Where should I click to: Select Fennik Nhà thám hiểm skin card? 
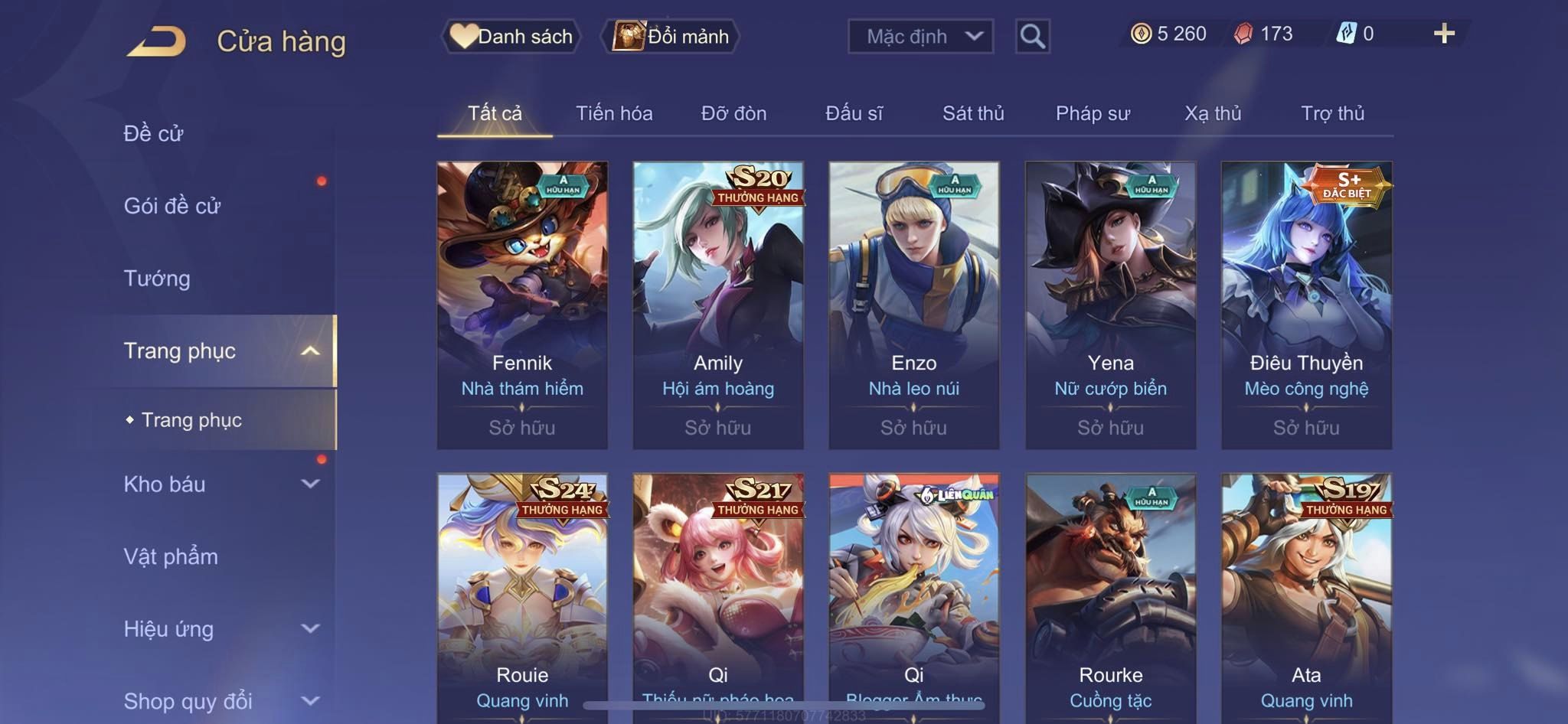pyautogui.click(x=522, y=305)
